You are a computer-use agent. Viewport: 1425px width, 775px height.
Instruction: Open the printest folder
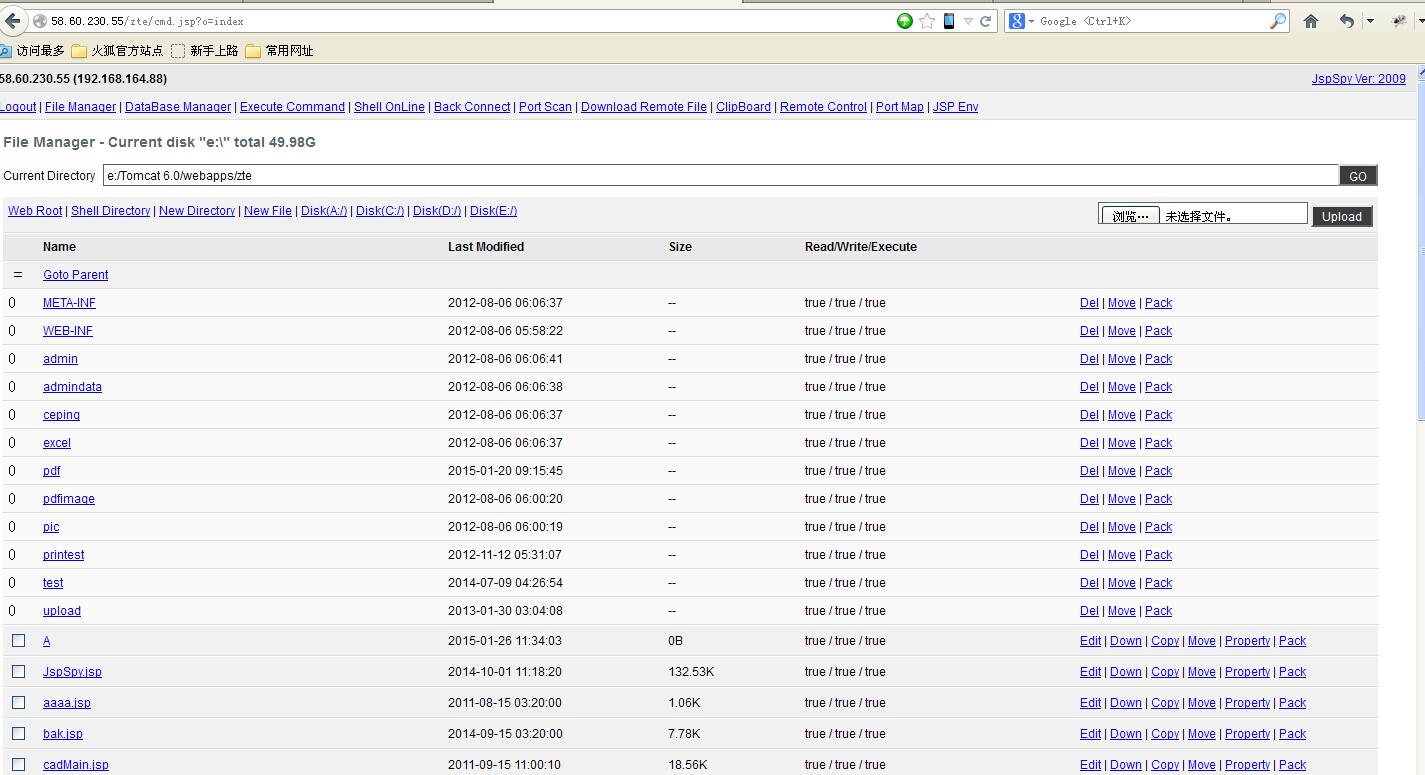click(64, 555)
